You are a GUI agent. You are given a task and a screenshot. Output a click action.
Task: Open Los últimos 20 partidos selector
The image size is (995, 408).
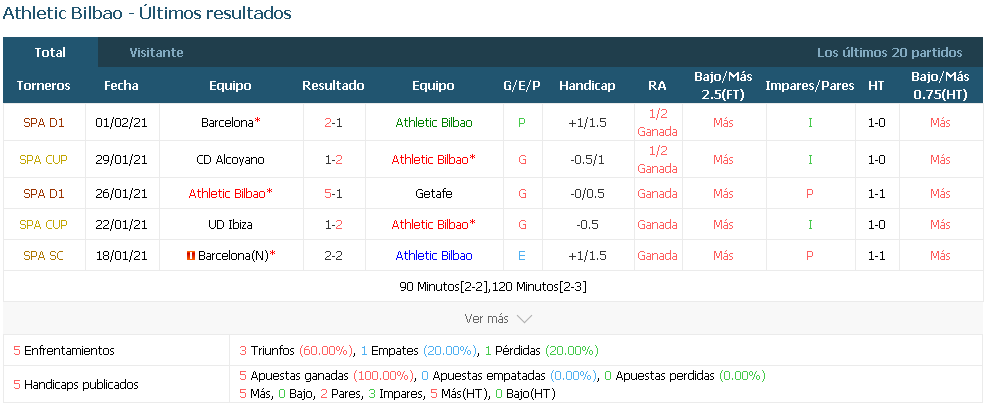click(x=889, y=53)
